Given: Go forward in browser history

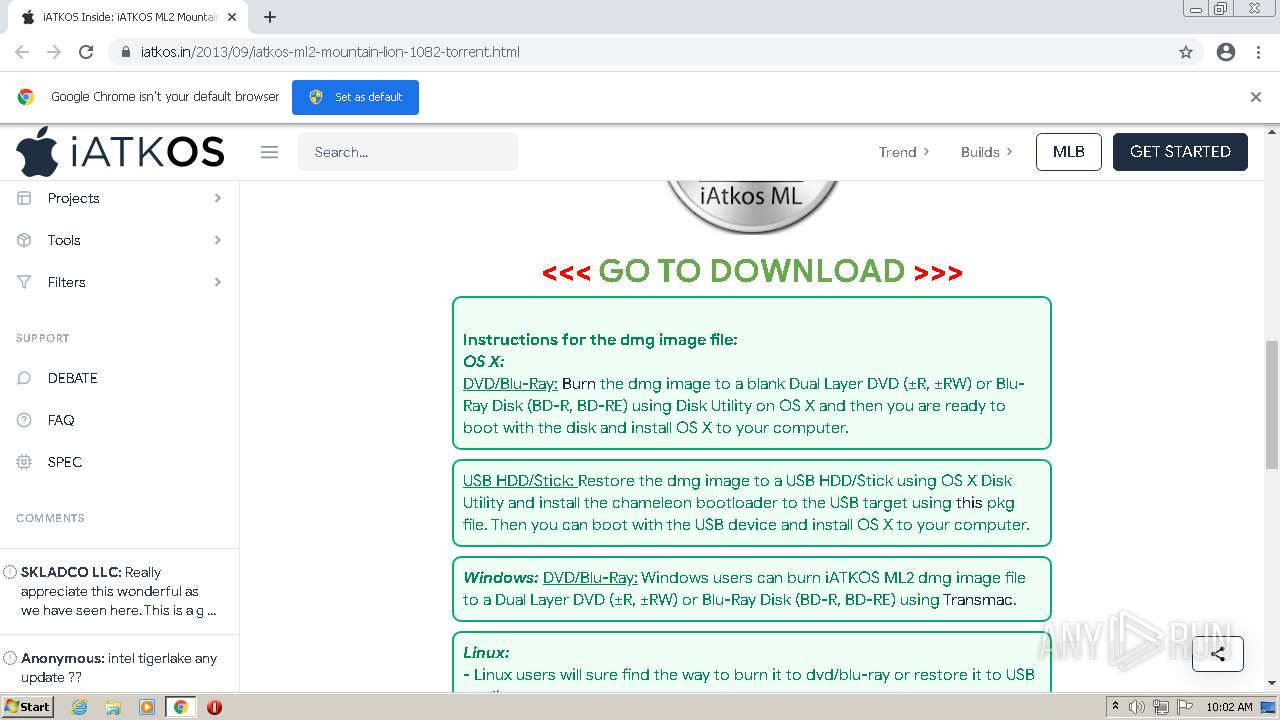Looking at the screenshot, I should pos(54,52).
